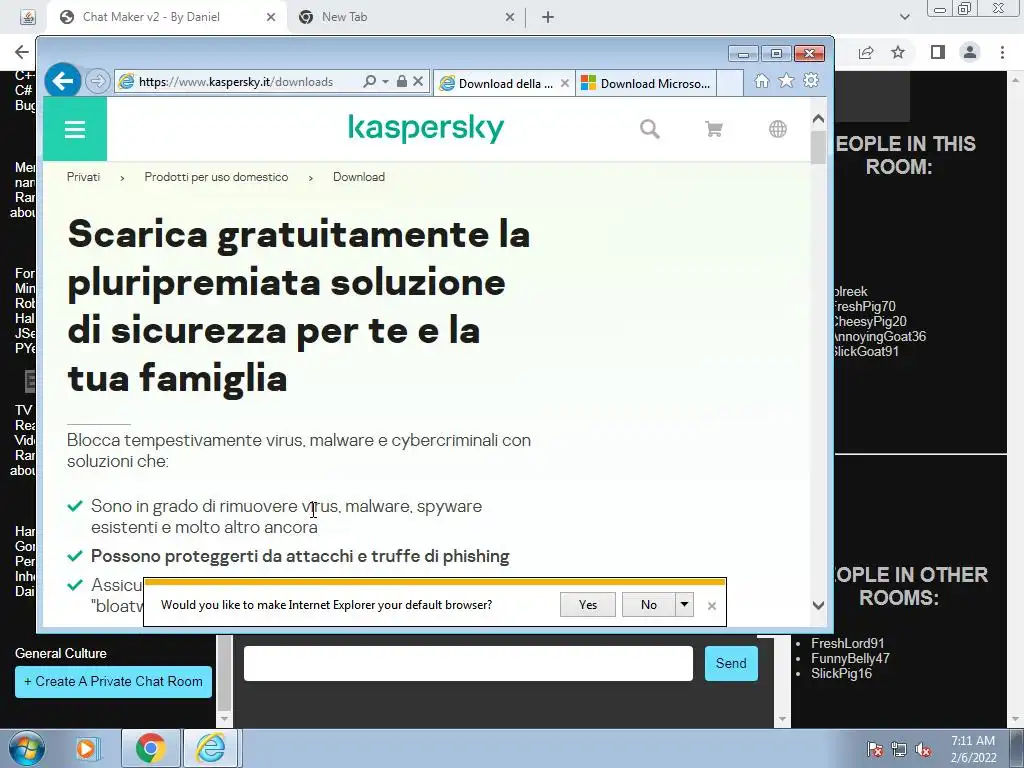Image resolution: width=1024 pixels, height=768 pixels.
Task: Click the Chrome icon in the taskbar
Action: coord(151,748)
